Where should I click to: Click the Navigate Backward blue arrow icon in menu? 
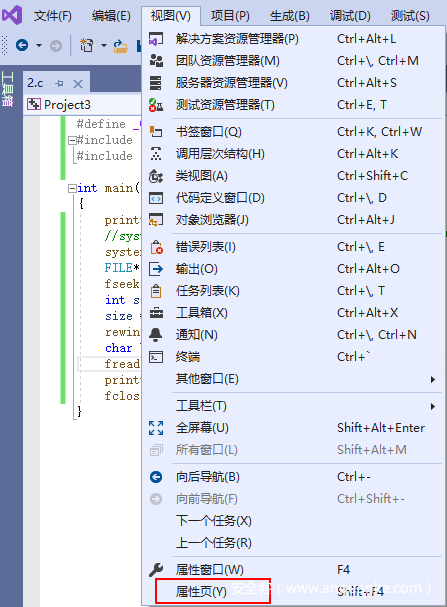[156, 477]
